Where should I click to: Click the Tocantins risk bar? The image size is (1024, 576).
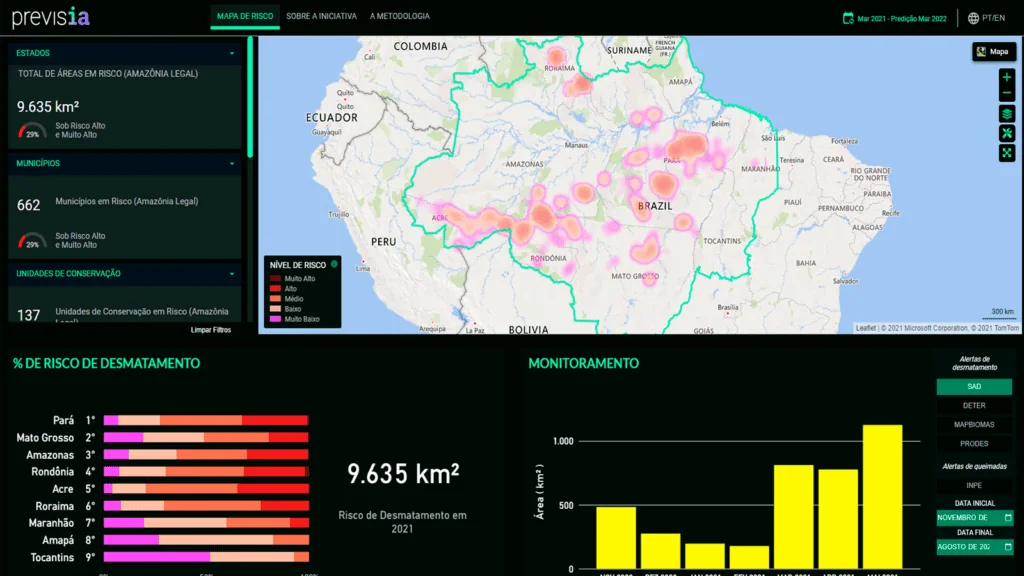pyautogui.click(x=206, y=557)
